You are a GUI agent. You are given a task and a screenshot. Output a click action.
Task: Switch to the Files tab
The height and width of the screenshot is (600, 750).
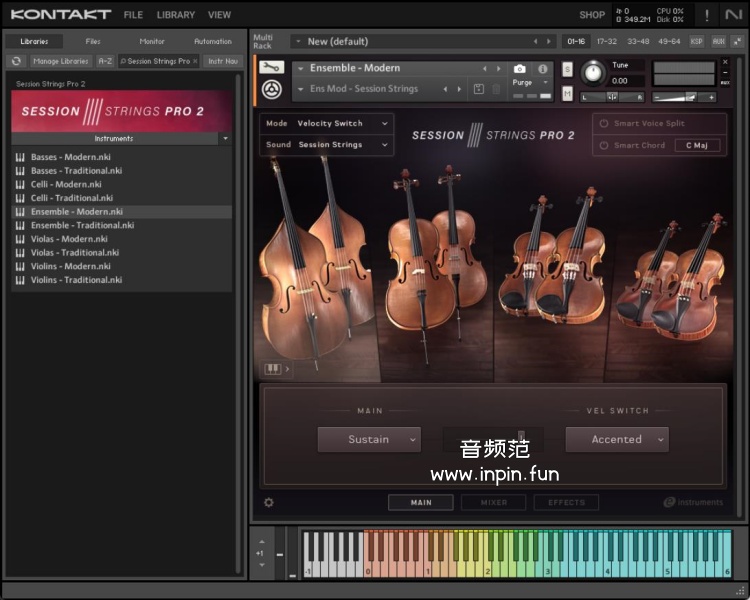tap(93, 41)
